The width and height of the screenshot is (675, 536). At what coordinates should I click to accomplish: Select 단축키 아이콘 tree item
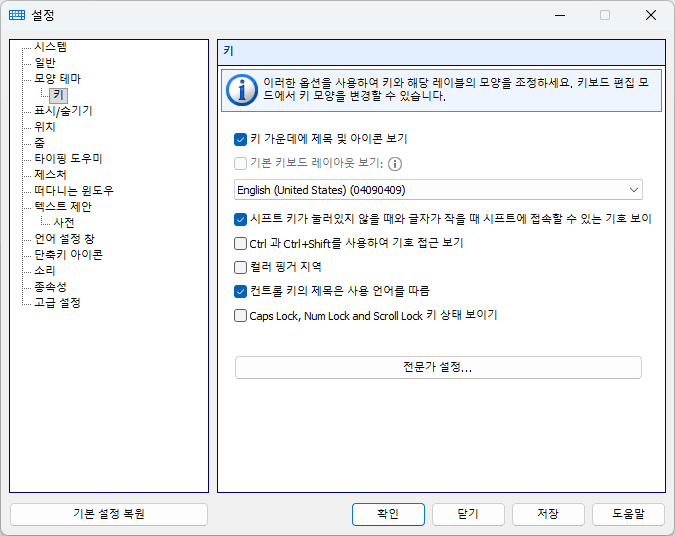click(x=68, y=255)
